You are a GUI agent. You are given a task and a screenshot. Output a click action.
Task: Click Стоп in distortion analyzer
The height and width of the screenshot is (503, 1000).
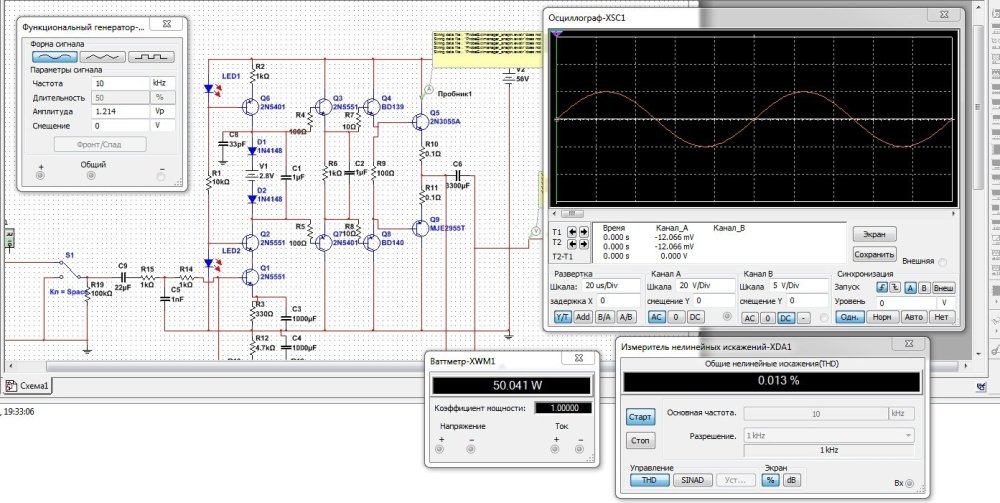pos(639,440)
